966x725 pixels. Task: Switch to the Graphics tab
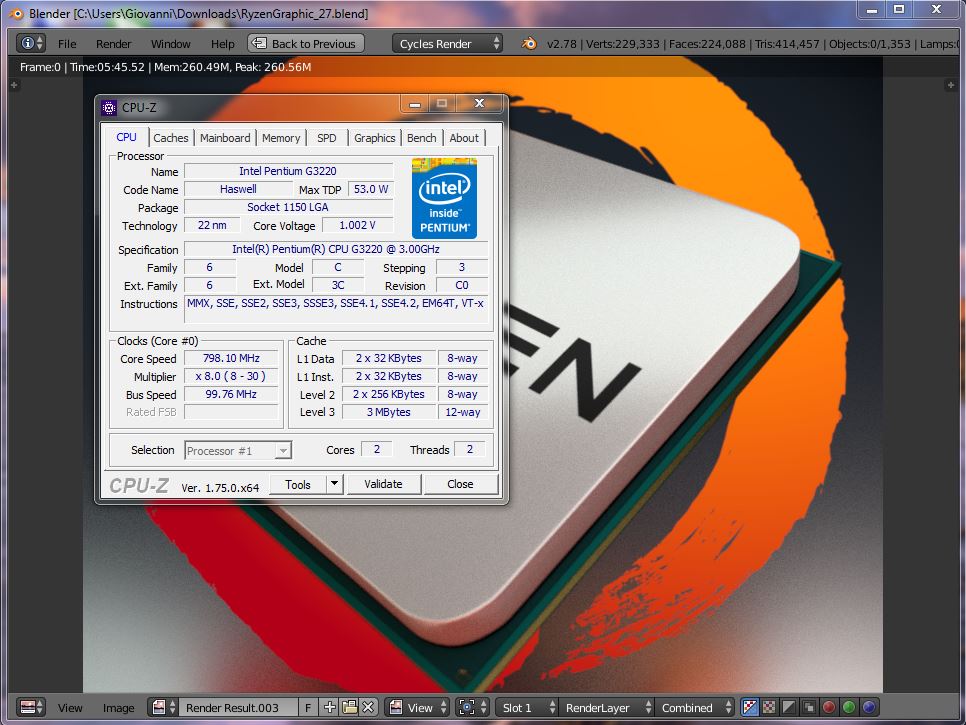[x=375, y=138]
